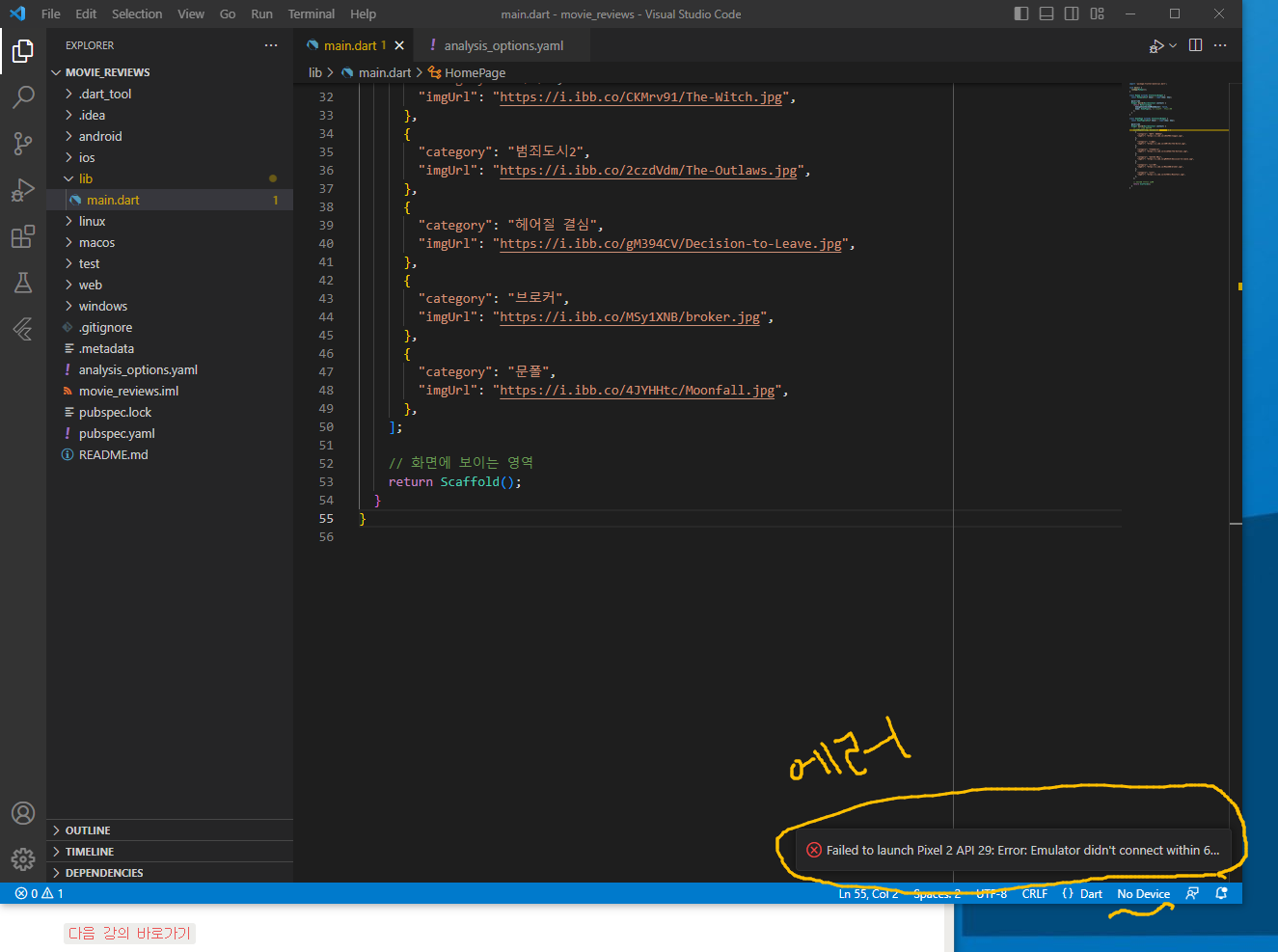This screenshot has width=1278, height=952.
Task: Expand the .idea folder
Action: point(170,115)
